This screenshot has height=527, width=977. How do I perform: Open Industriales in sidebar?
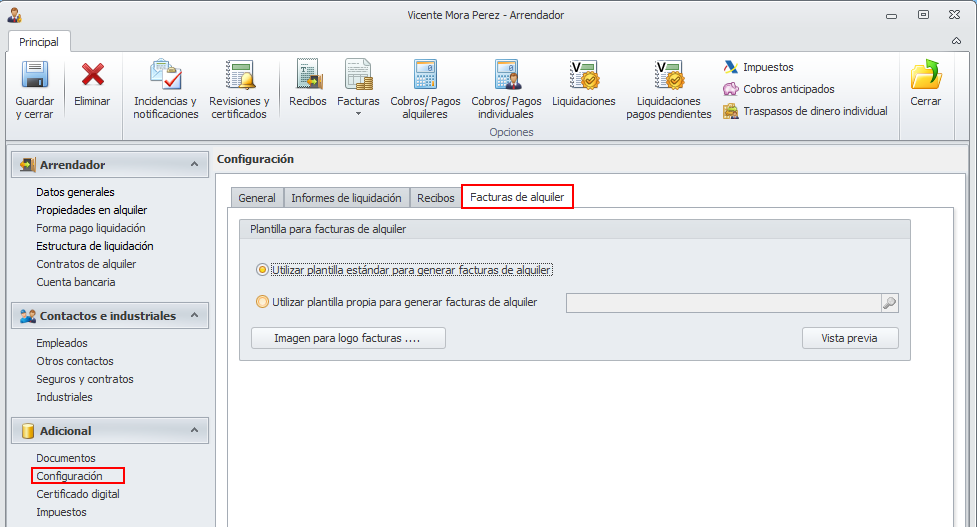tap(64, 397)
